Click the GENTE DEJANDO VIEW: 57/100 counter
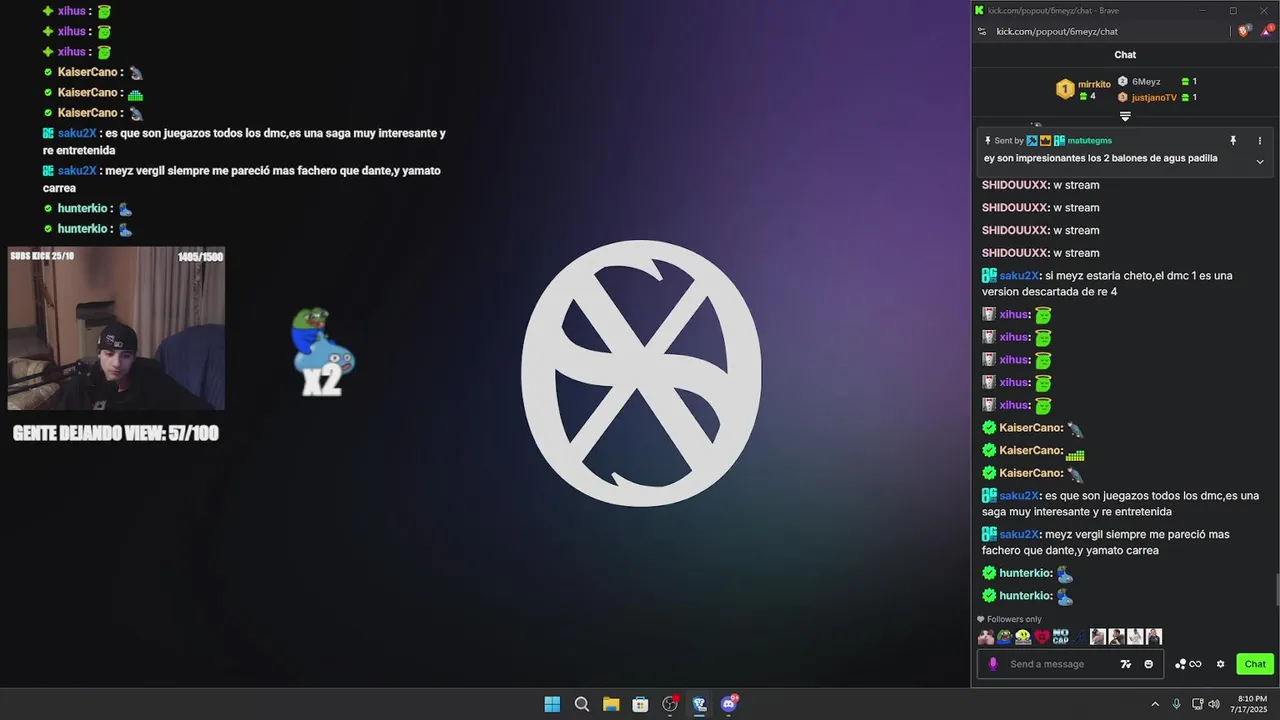The image size is (1280, 720). 116,434
